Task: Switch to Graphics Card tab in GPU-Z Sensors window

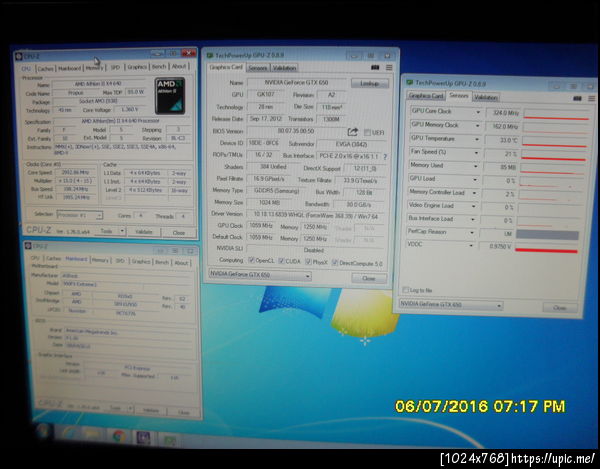Action: [x=426, y=96]
